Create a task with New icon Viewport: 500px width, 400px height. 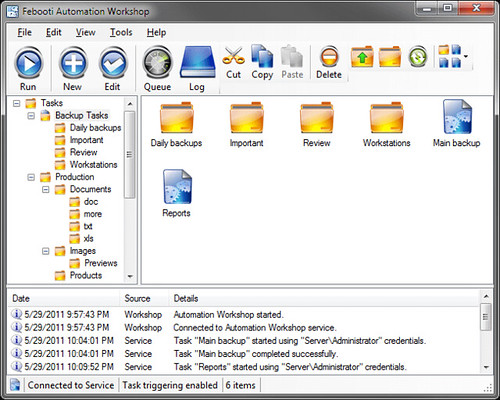pyautogui.click(x=73, y=63)
